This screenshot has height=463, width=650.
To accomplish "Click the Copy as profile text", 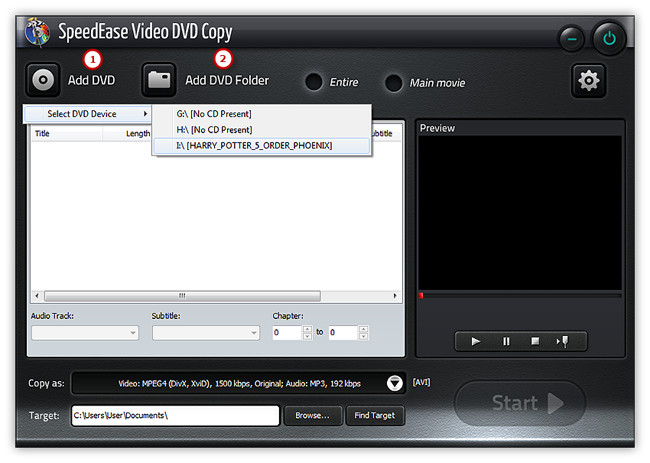I will (239, 383).
